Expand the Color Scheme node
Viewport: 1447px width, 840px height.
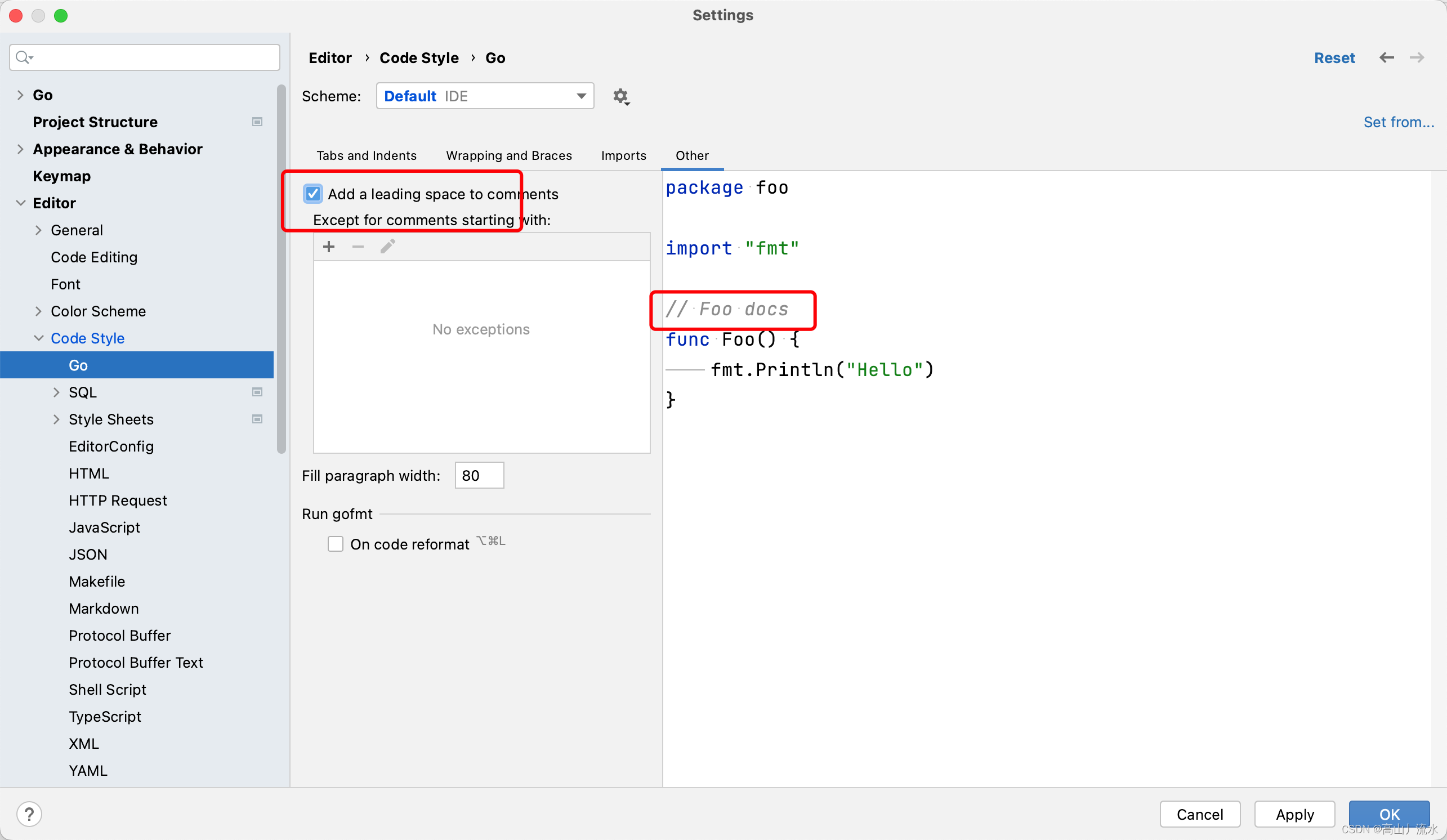point(38,311)
